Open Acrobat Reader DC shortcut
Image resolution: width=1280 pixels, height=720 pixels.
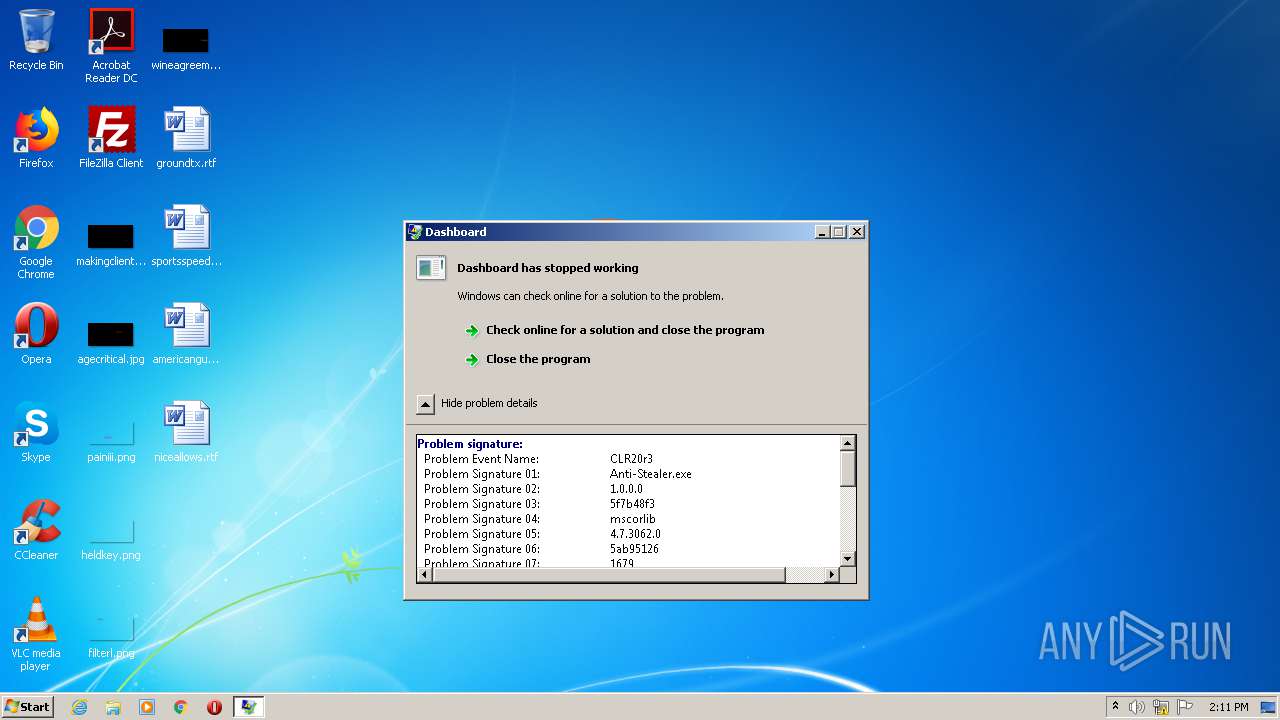pyautogui.click(x=111, y=45)
